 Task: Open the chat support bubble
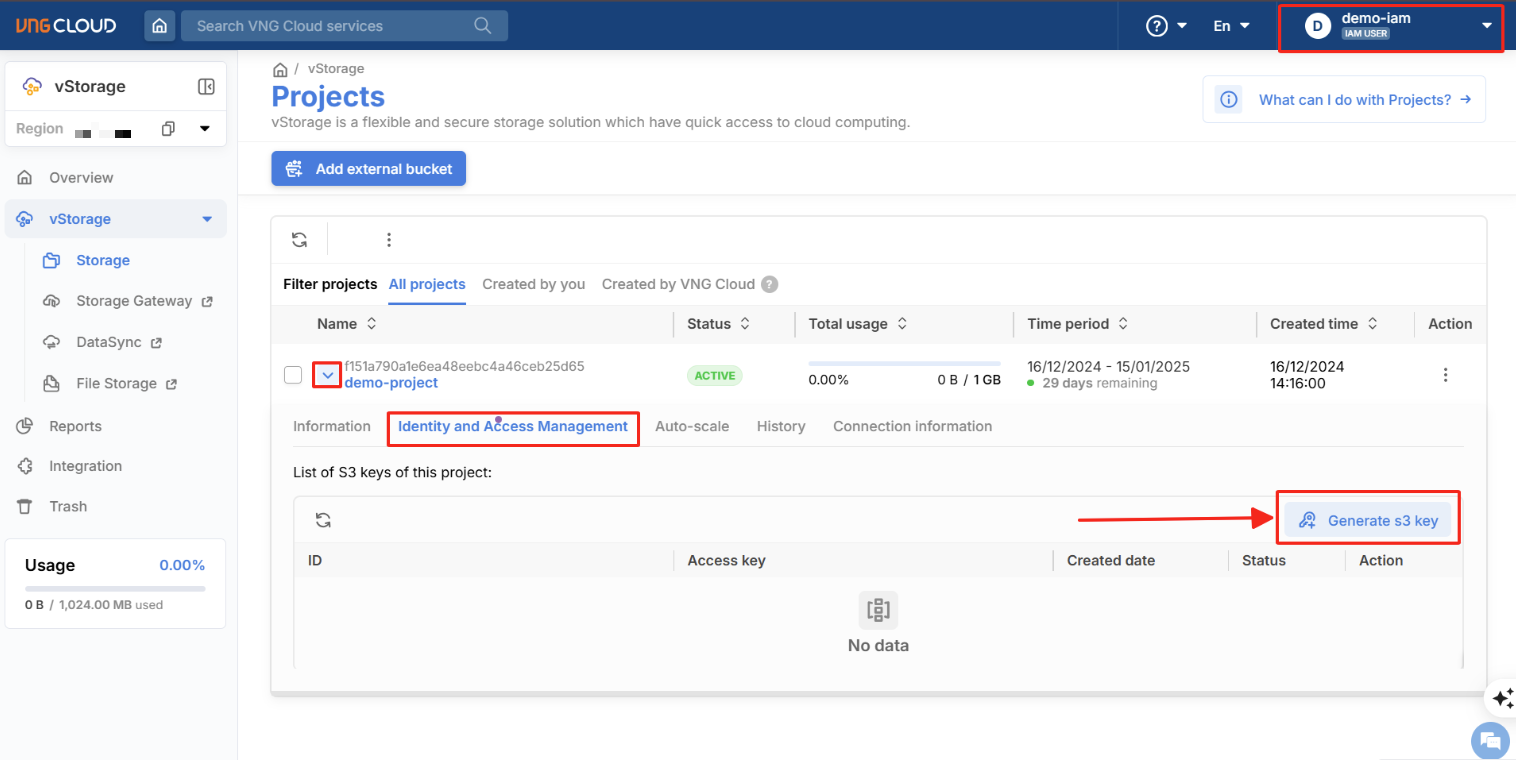tap(1490, 741)
